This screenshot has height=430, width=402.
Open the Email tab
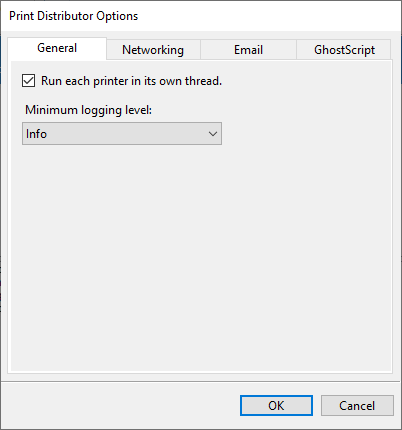248,50
